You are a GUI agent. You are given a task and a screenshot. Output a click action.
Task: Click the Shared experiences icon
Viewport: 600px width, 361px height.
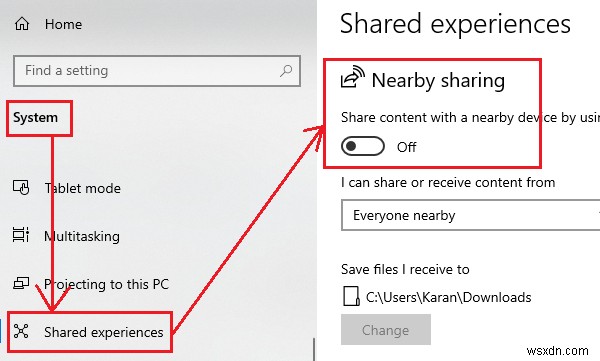pyautogui.click(x=21, y=331)
